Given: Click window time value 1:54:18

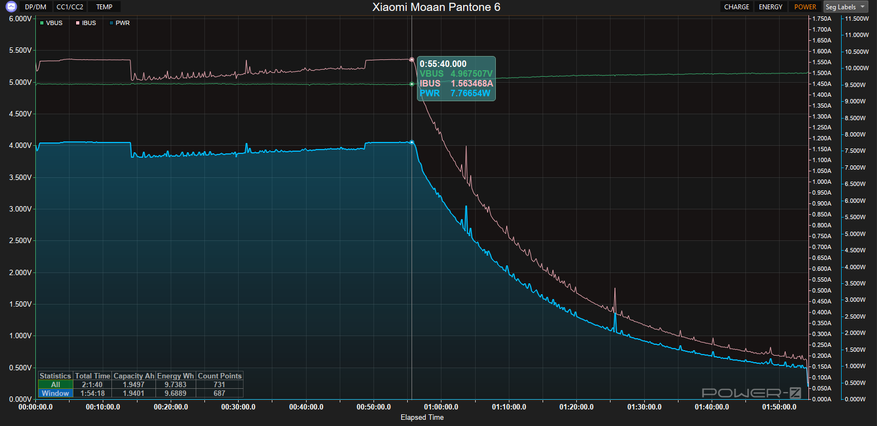Looking at the screenshot, I should point(92,393).
